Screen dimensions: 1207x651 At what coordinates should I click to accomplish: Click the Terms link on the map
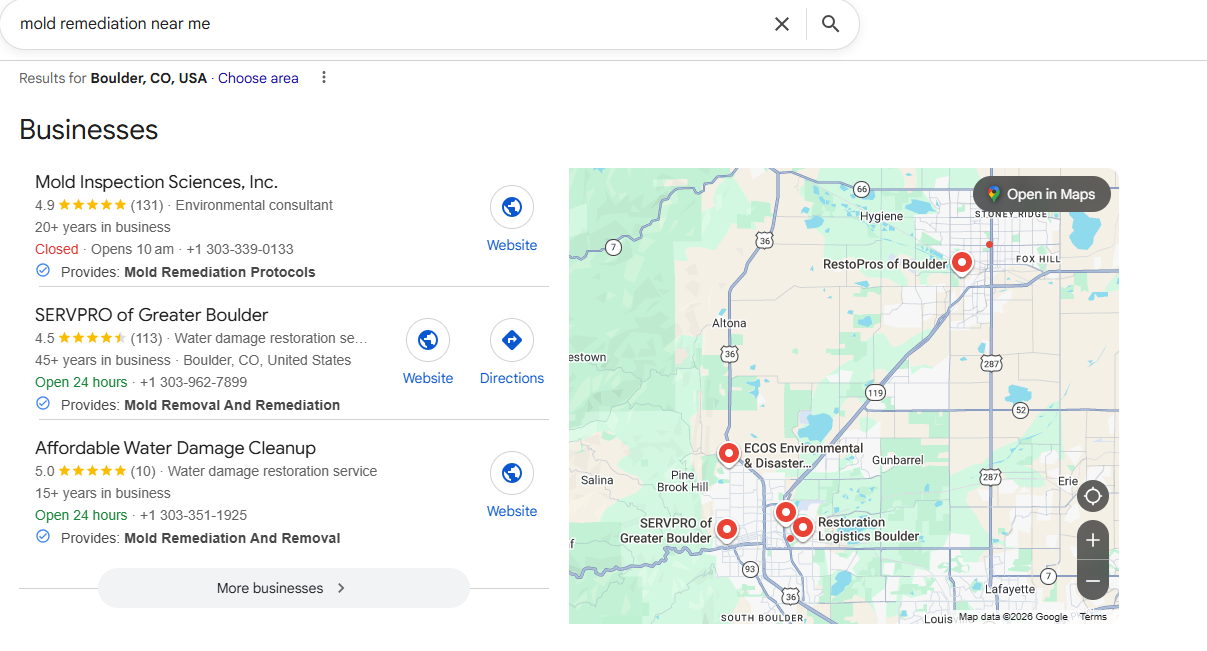(x=1093, y=617)
